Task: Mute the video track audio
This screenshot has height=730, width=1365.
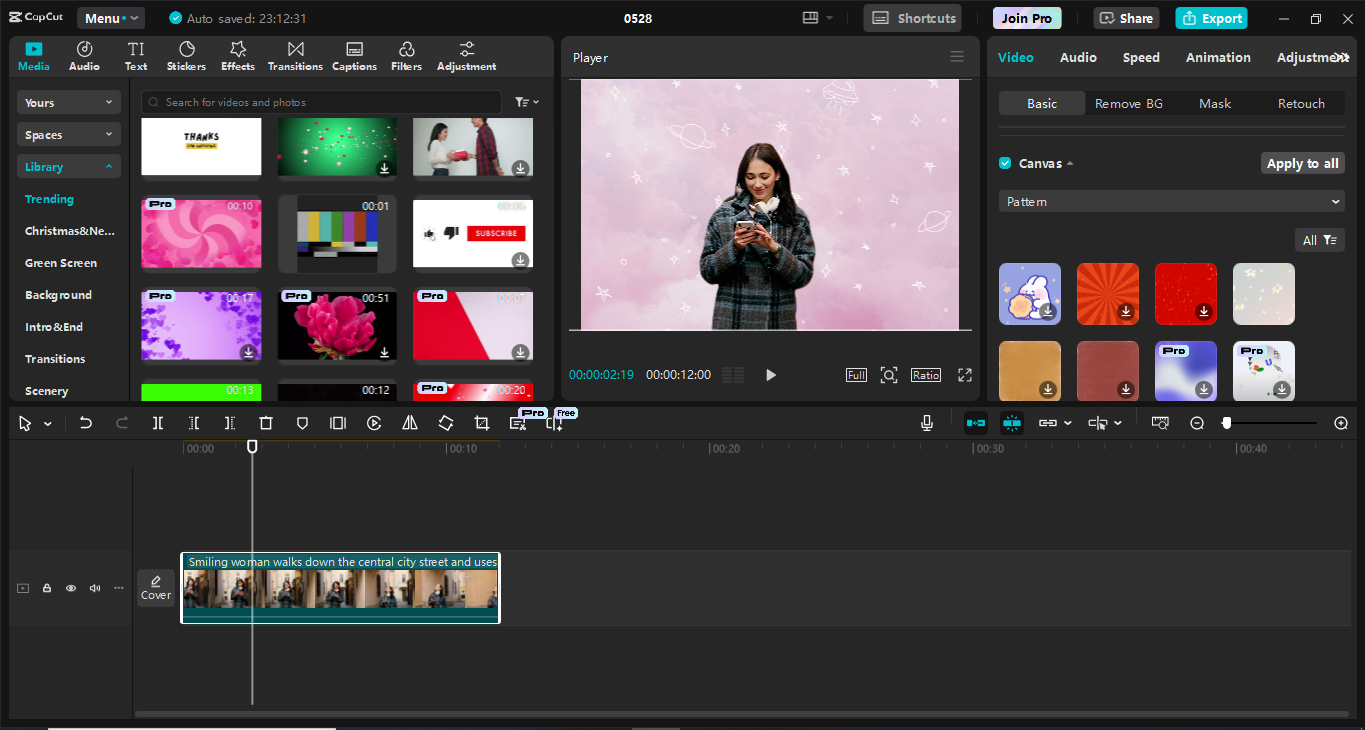Action: point(94,588)
